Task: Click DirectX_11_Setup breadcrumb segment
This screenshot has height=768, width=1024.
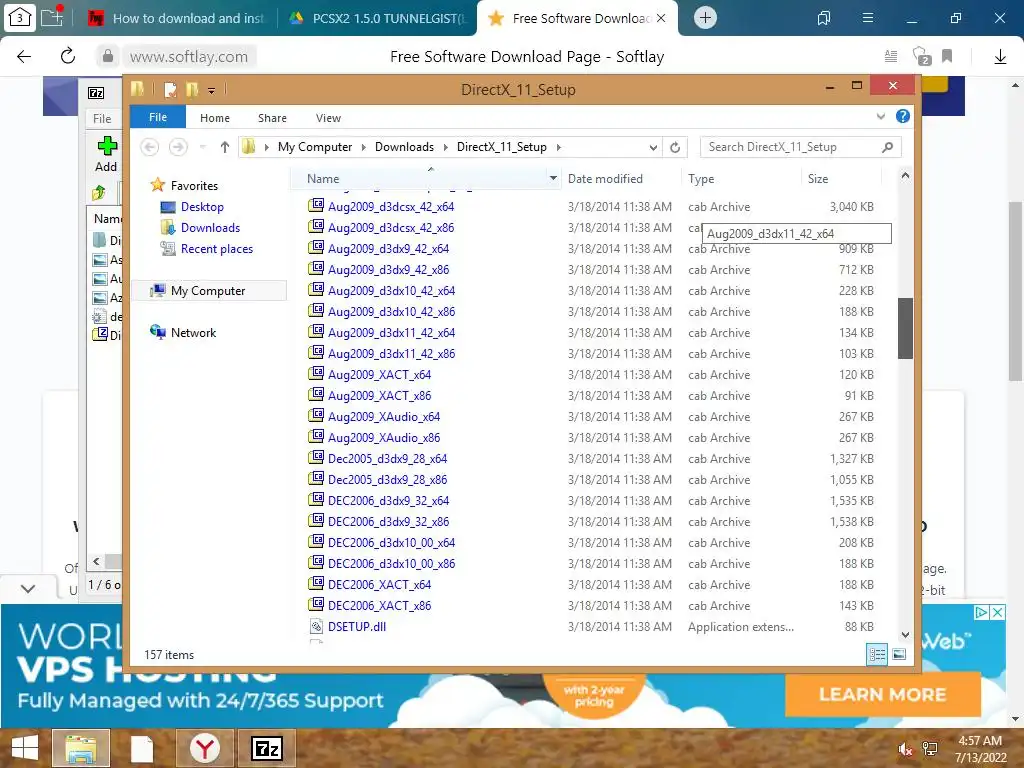Action: (502, 147)
